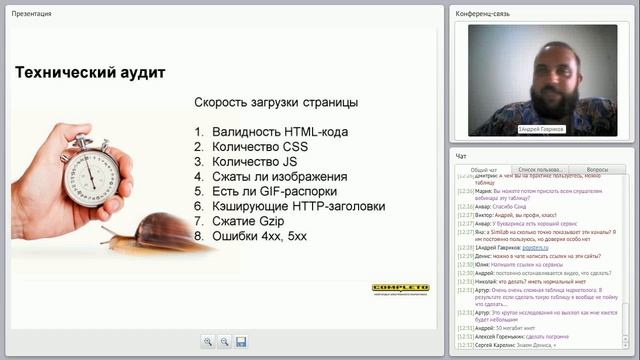Click the Конференц-связь panel title
Screen dimensions: 640x360
tap(482, 13)
